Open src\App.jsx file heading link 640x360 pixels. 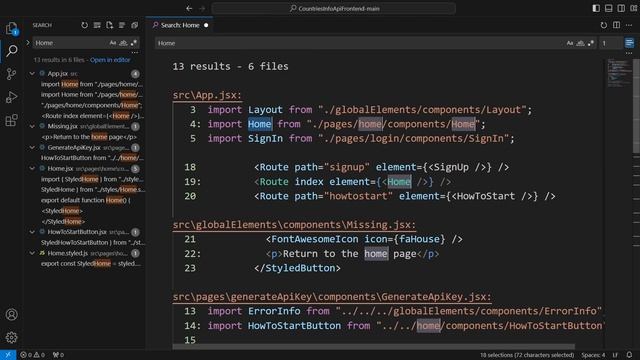pyautogui.click(x=207, y=95)
